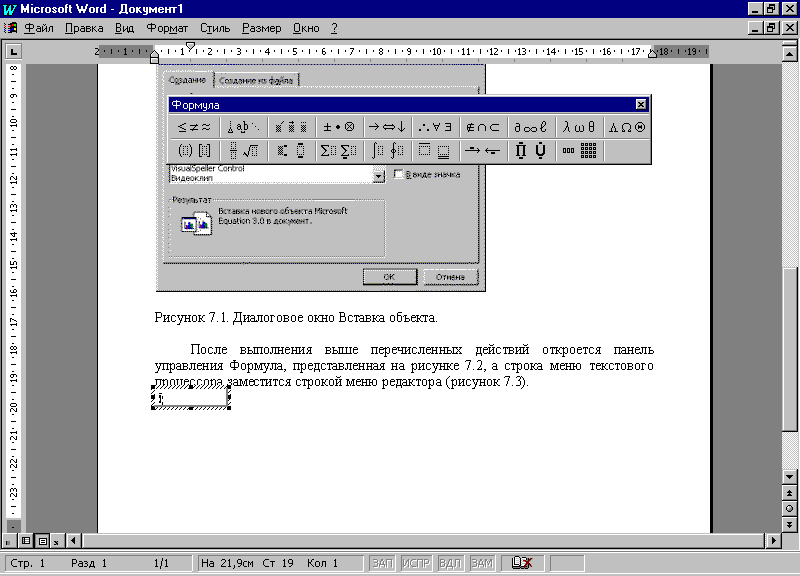Open the subscript and superscript templates palette
Viewport: 800px width, 576px height.
click(291, 151)
